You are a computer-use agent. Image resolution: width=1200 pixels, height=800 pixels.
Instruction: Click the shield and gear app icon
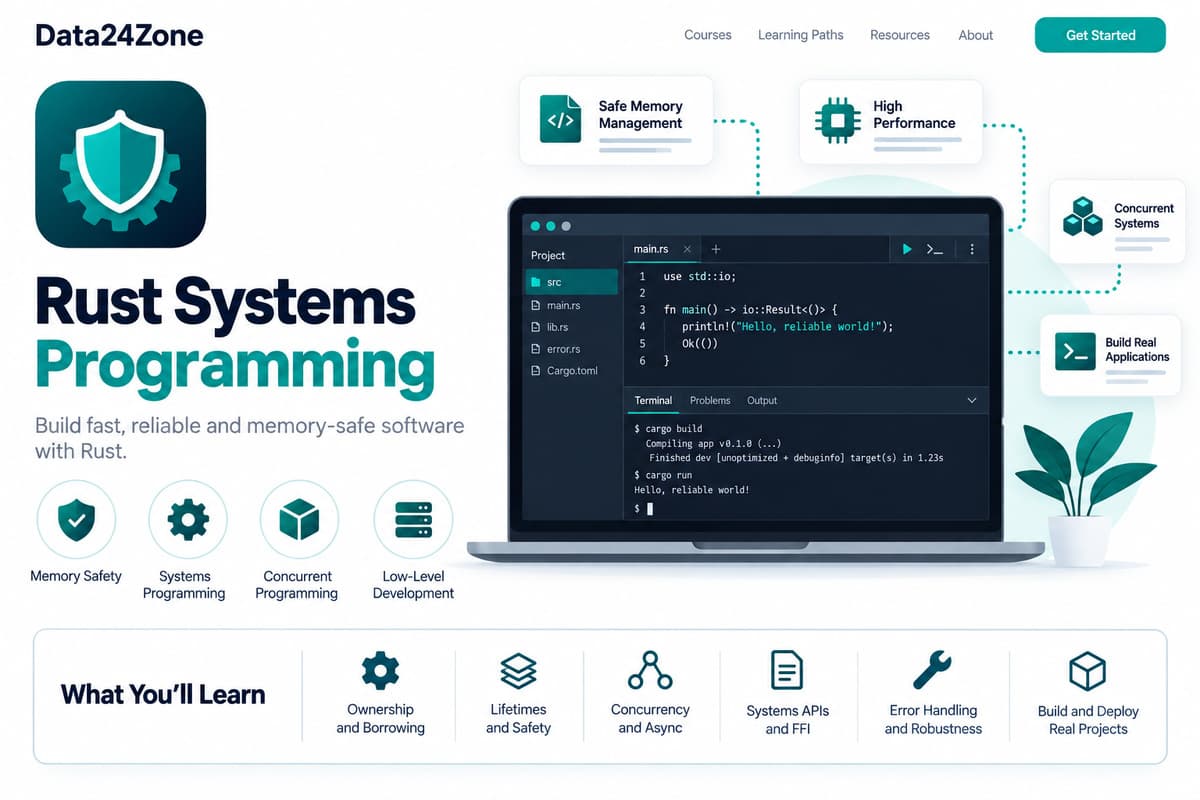pos(120,164)
